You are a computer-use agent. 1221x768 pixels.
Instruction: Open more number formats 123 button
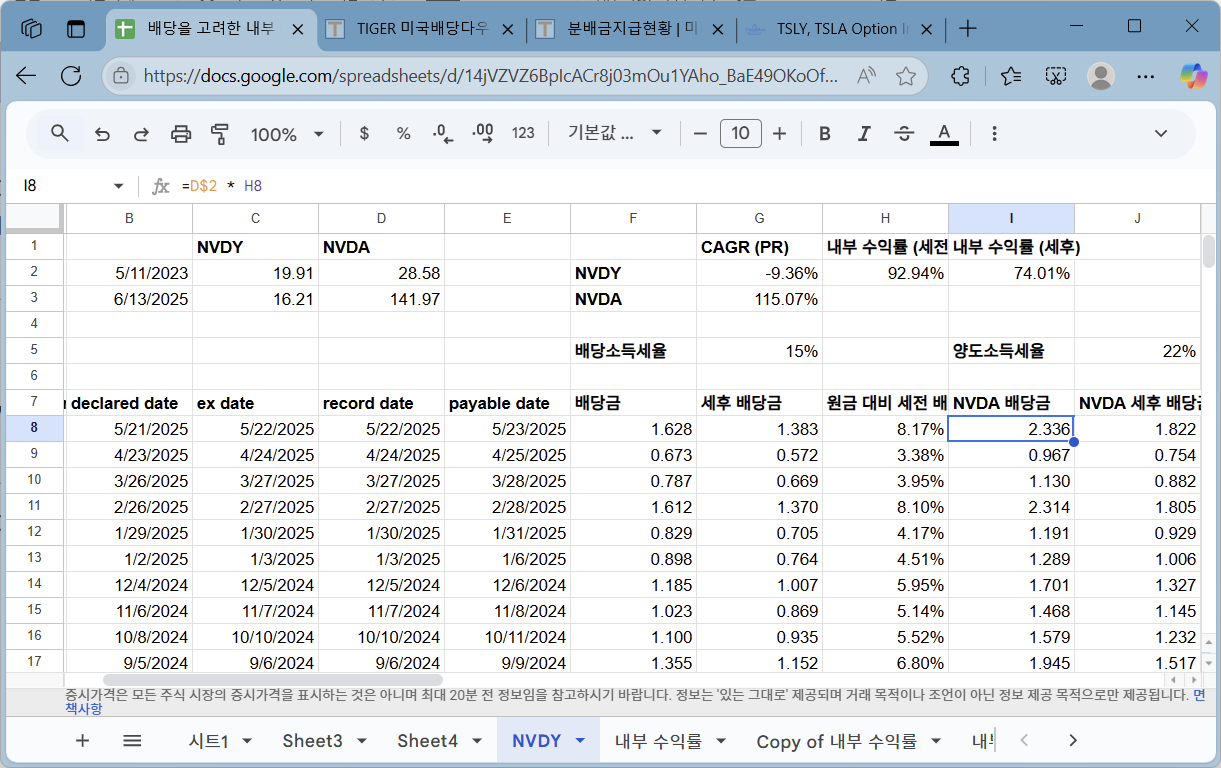point(523,133)
